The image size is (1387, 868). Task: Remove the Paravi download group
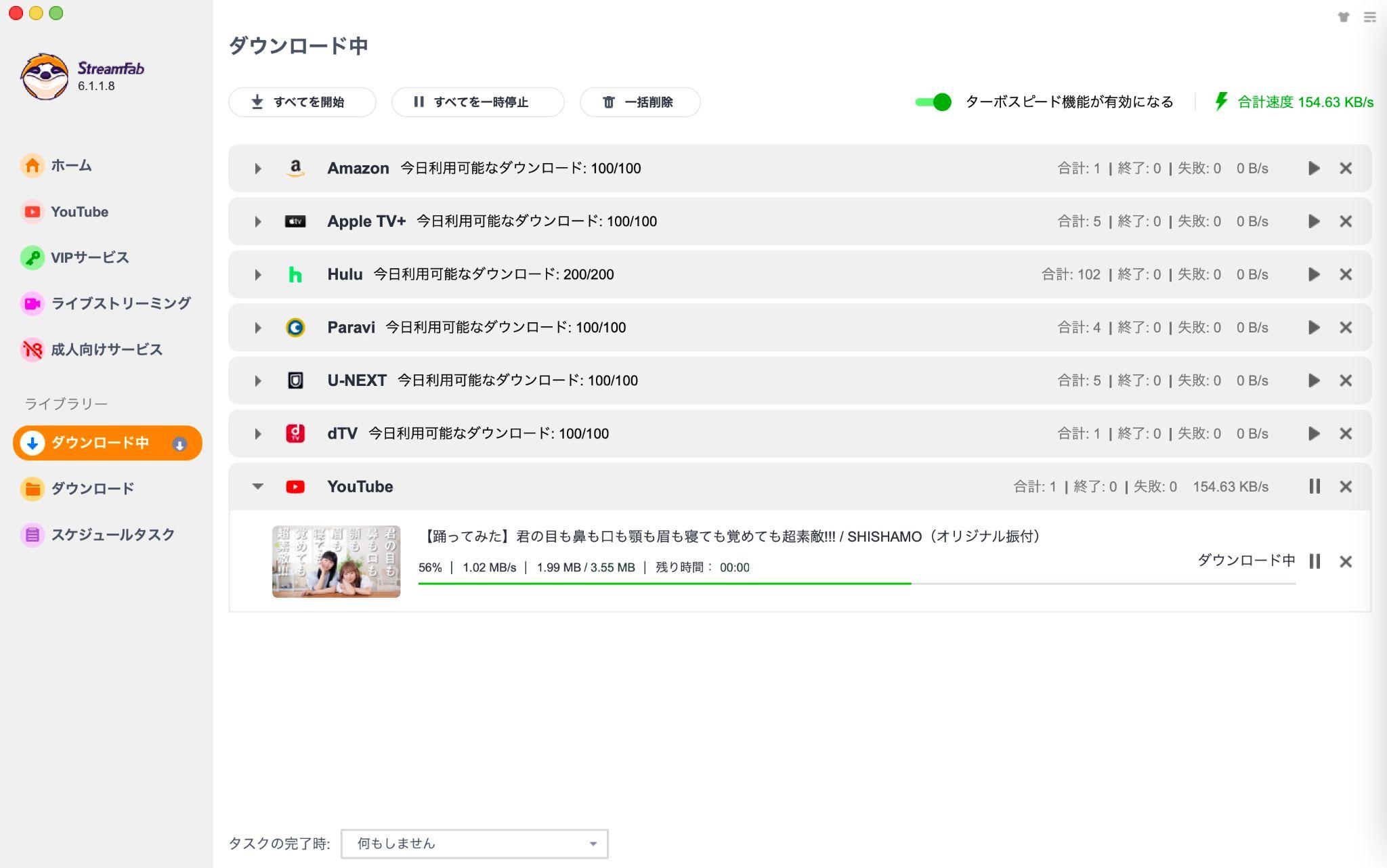point(1346,328)
